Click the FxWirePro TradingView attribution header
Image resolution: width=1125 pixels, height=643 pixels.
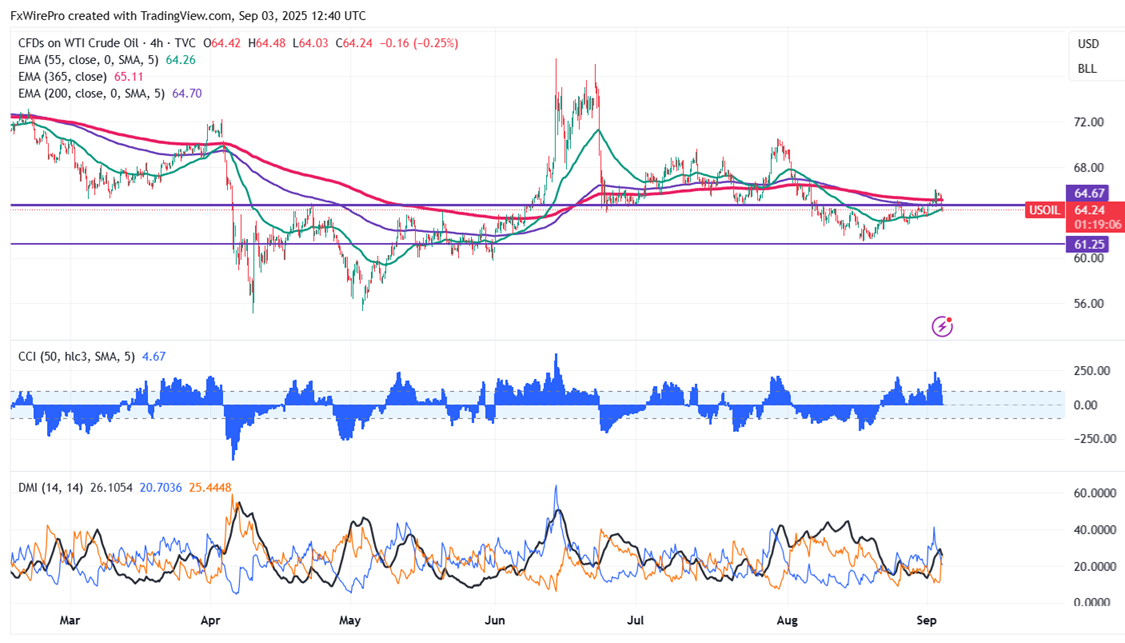click(188, 15)
